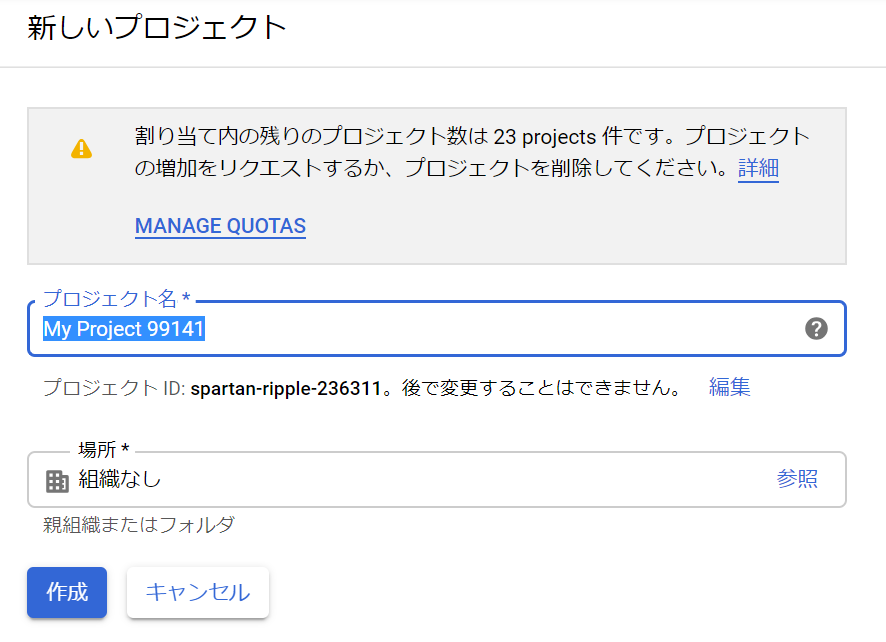Click the 場所 field label
This screenshot has width=886, height=642.
click(103, 450)
